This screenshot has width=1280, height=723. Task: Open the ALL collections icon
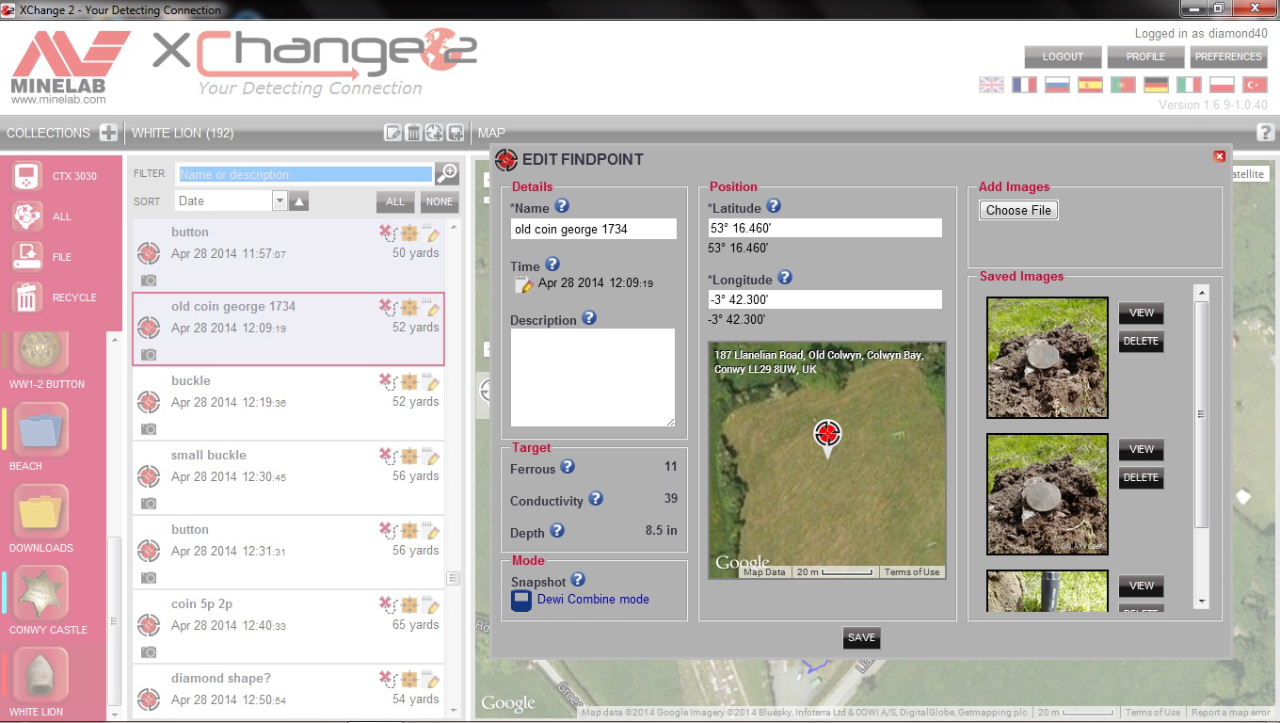click(27, 216)
